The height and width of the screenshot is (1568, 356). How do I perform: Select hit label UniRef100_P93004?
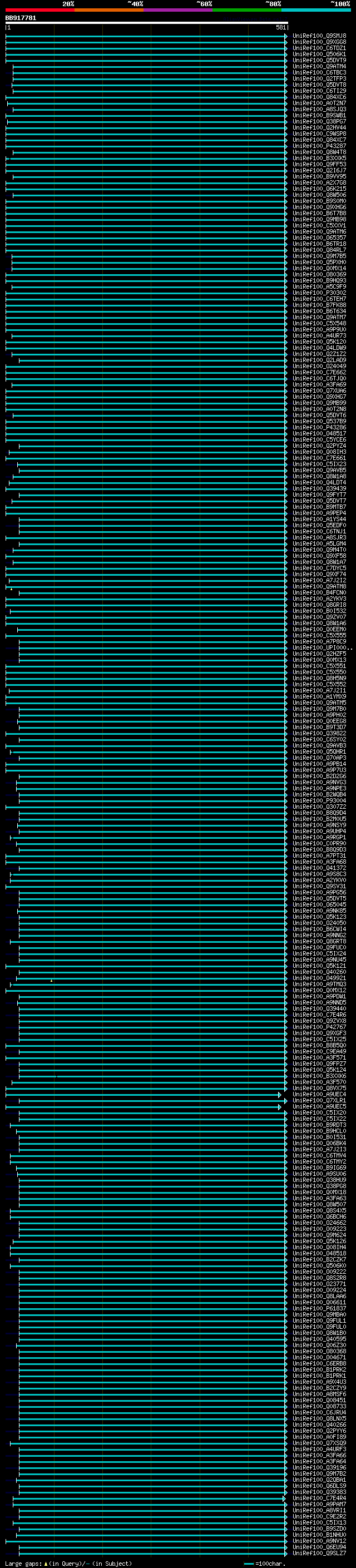(319, 801)
